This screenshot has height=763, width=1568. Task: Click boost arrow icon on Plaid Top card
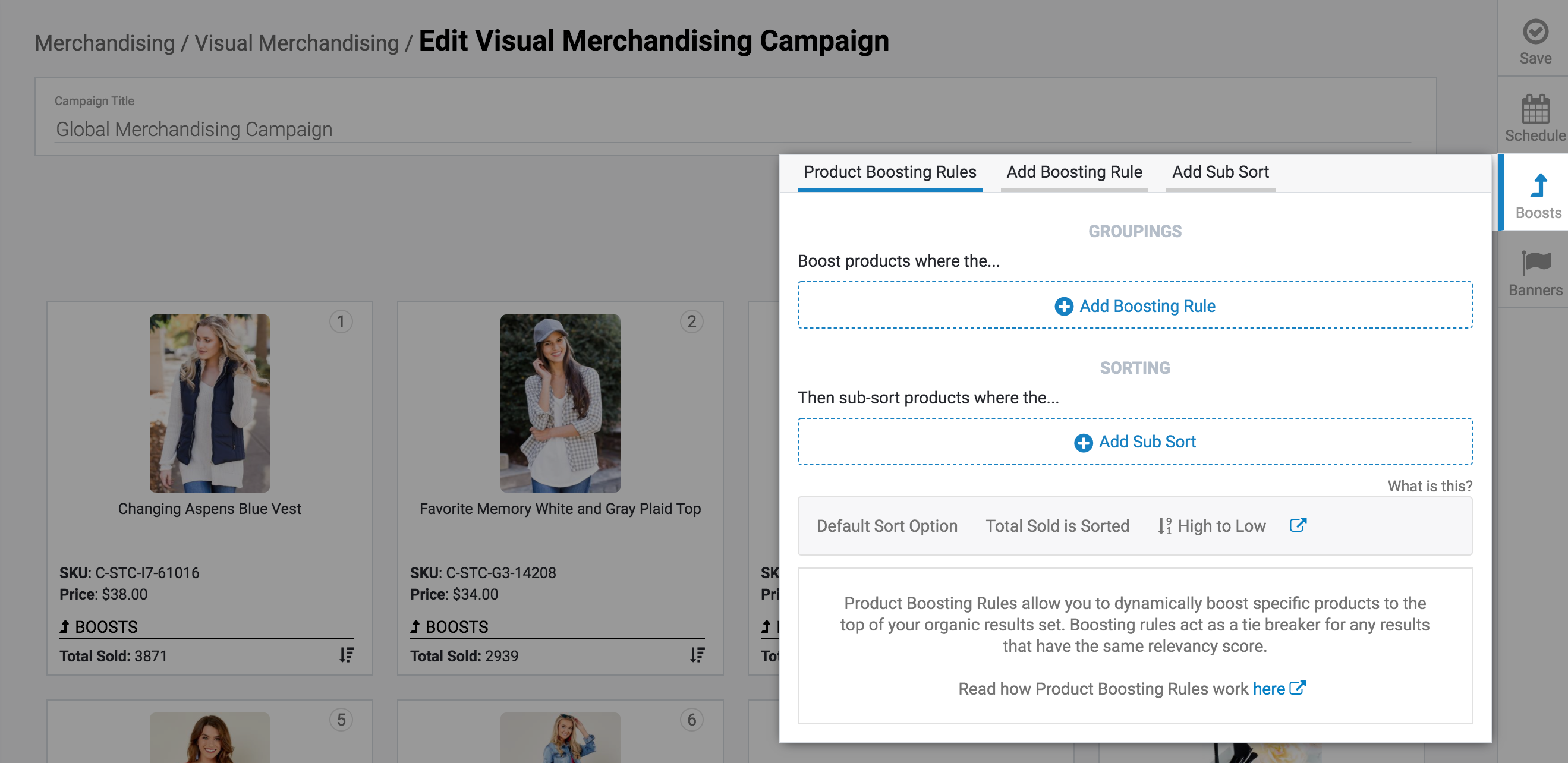[x=415, y=626]
